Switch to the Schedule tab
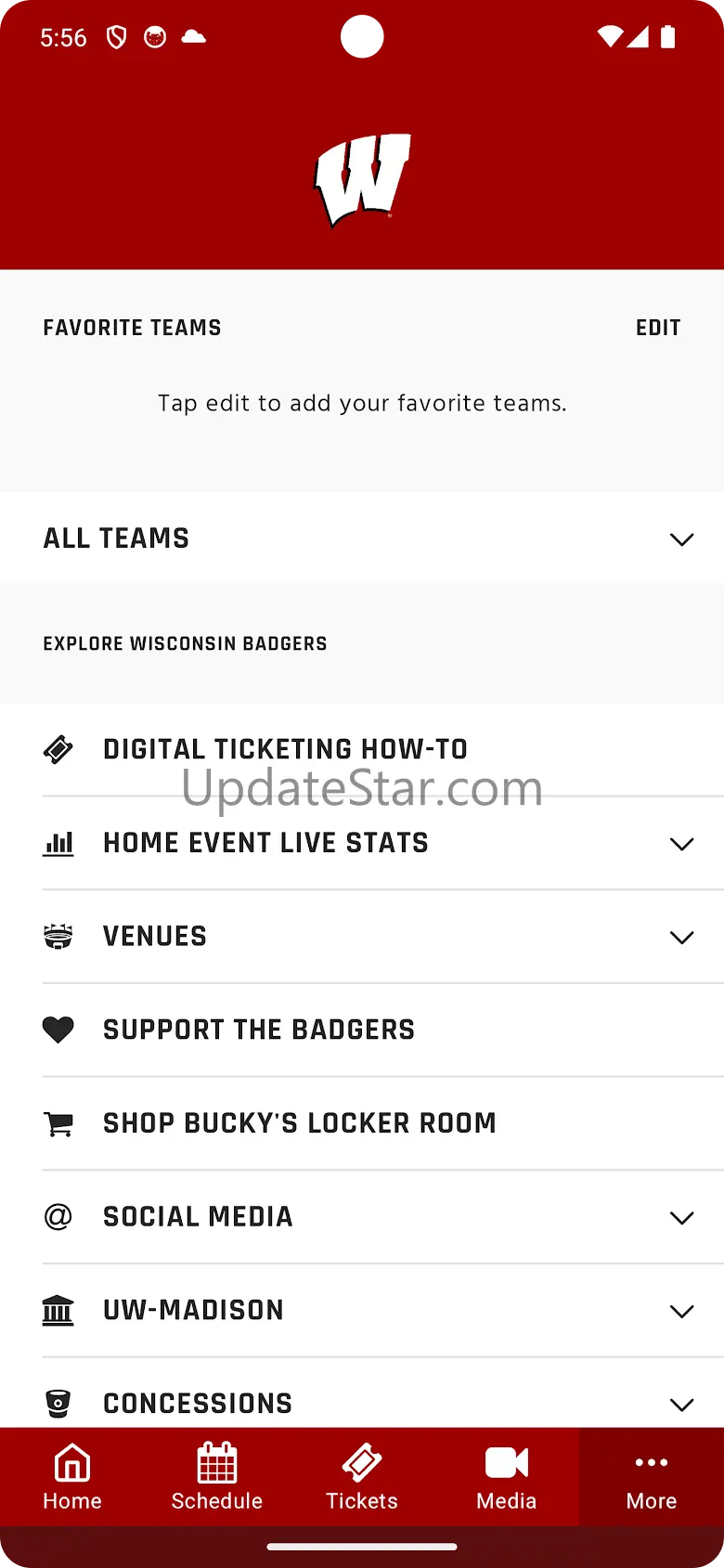 217,1477
